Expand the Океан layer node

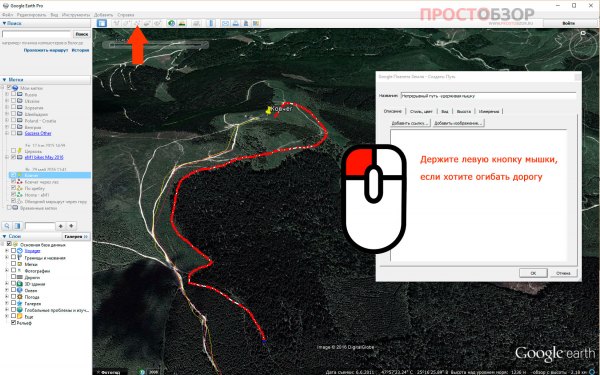coord(7,290)
